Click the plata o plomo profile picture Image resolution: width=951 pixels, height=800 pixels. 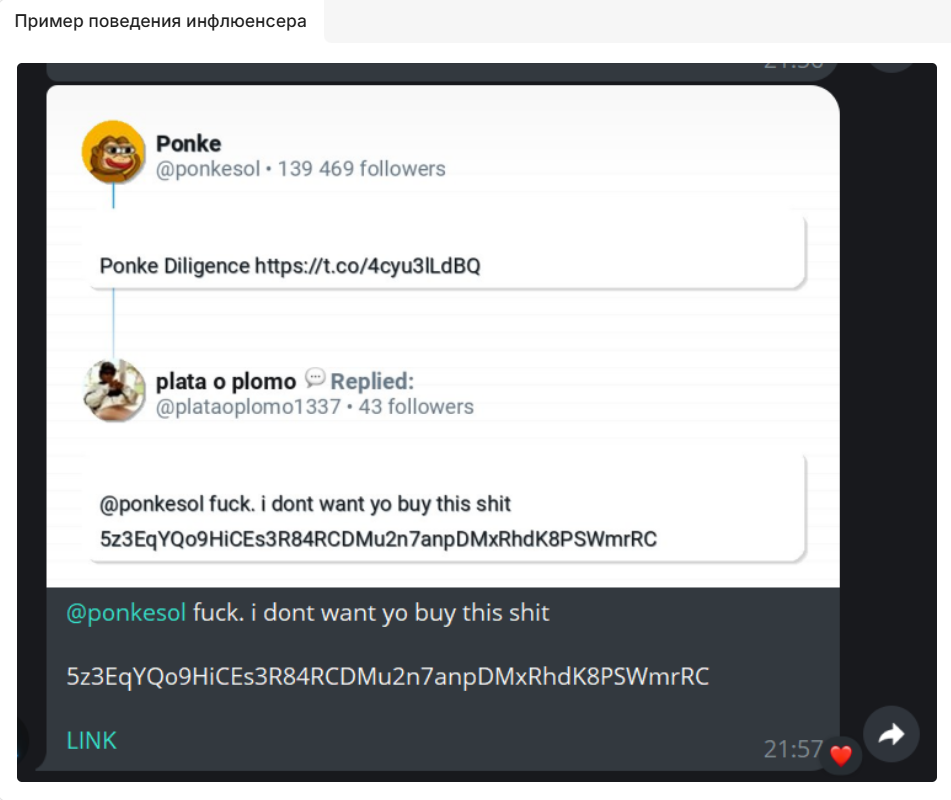click(113, 390)
